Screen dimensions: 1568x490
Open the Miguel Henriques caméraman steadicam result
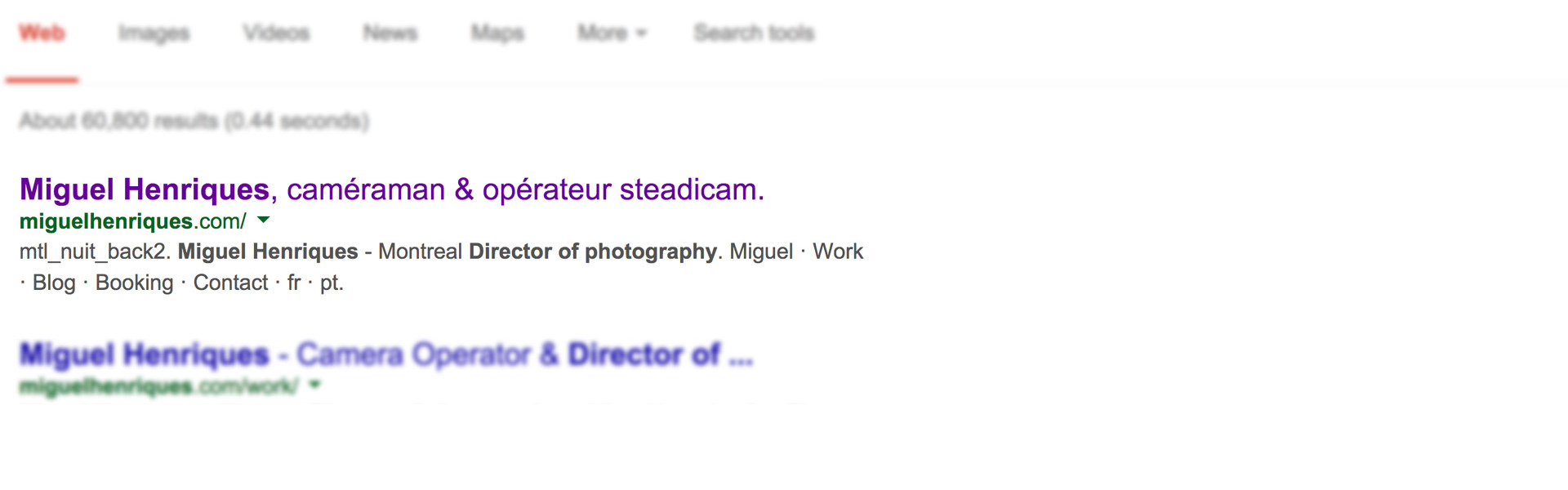pyautogui.click(x=392, y=189)
